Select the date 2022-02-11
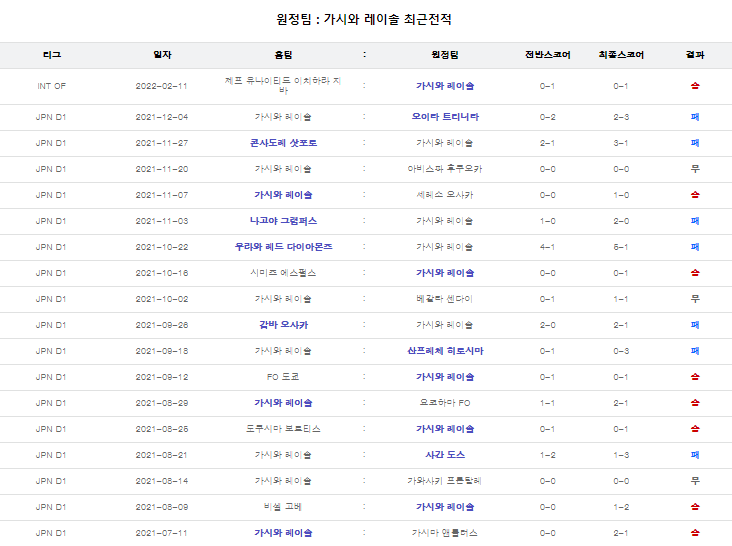This screenshot has height=546, width=732. click(162, 86)
